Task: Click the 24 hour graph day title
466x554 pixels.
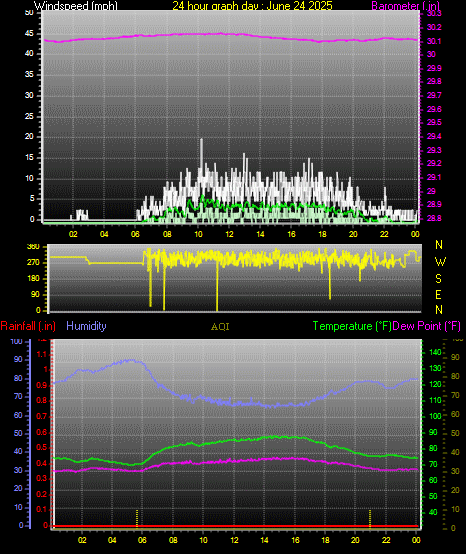Action: tap(252, 6)
